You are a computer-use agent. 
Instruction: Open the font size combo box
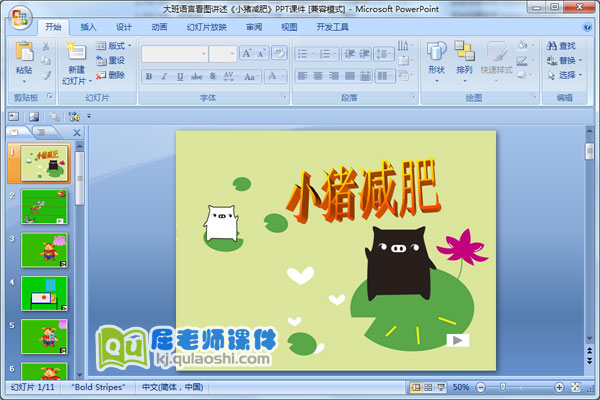tap(223, 54)
